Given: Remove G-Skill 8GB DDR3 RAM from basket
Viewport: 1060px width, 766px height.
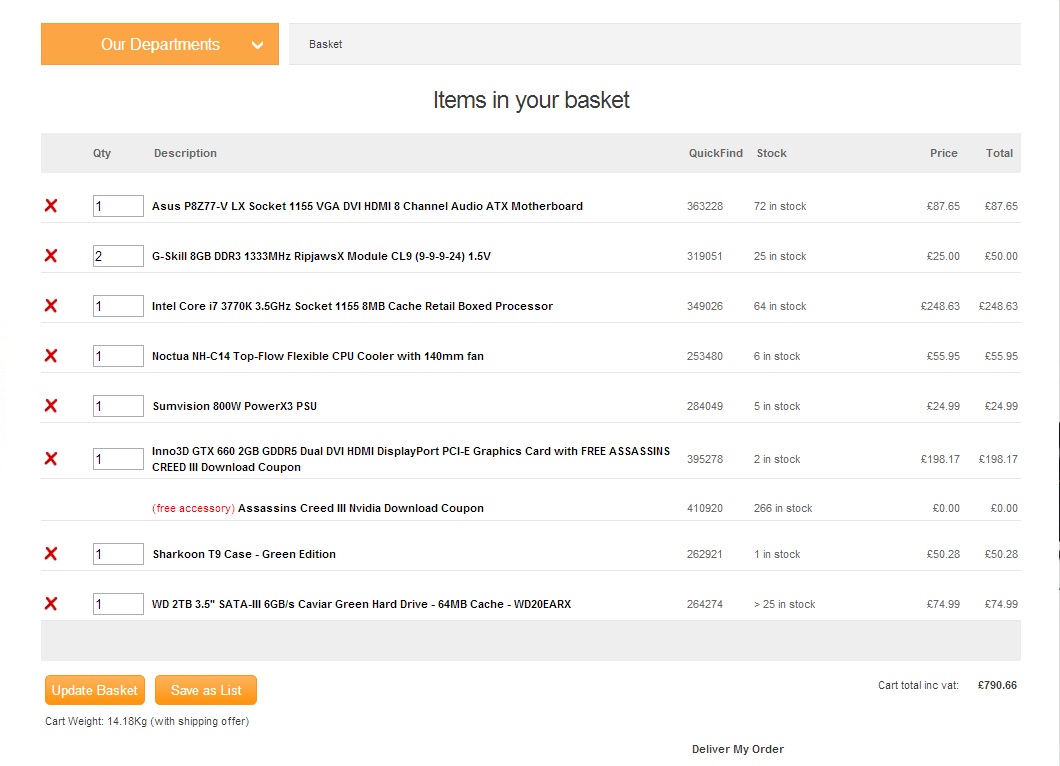Looking at the screenshot, I should [x=51, y=256].
